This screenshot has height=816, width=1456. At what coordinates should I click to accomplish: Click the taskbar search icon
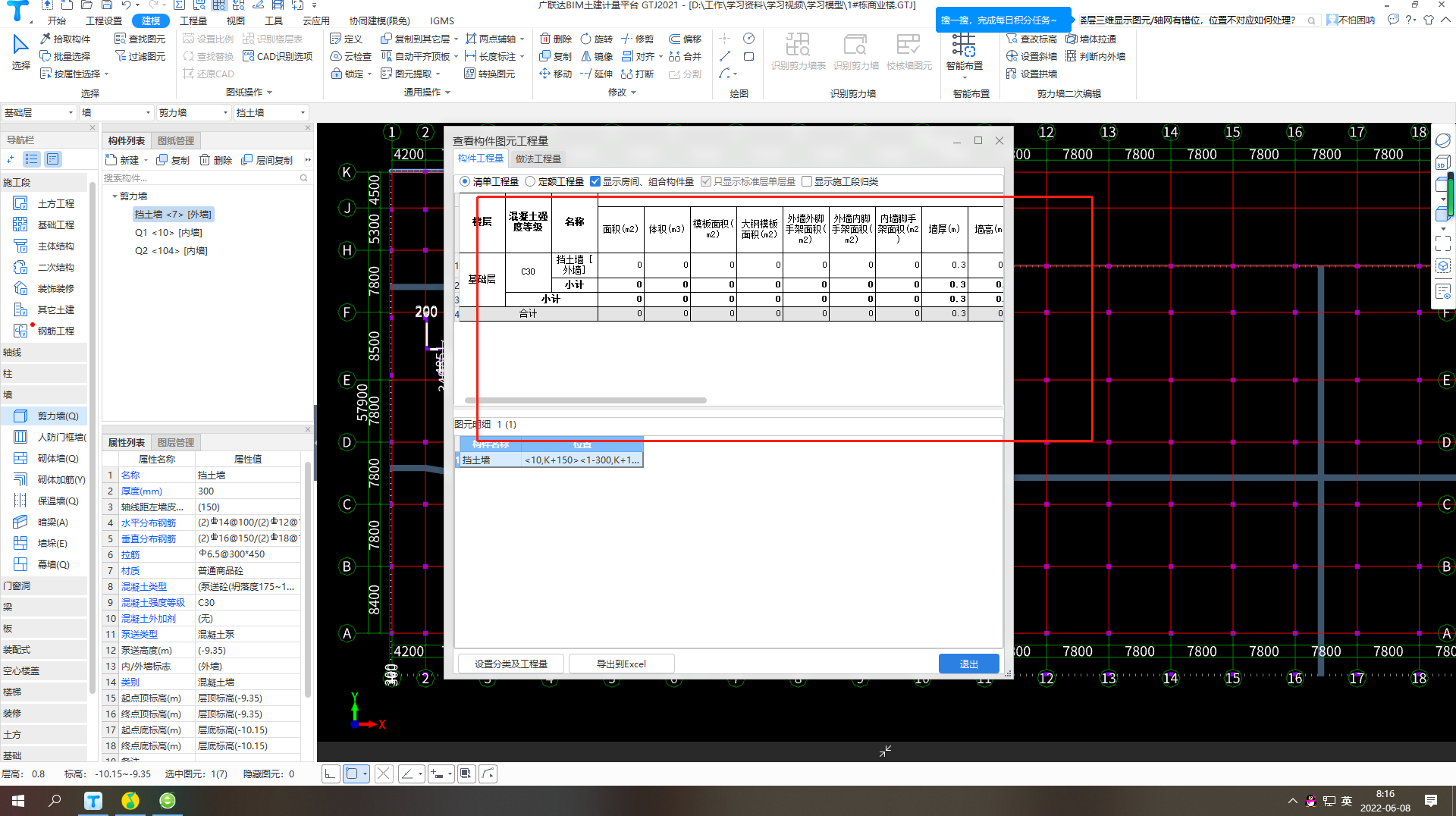tap(55, 801)
